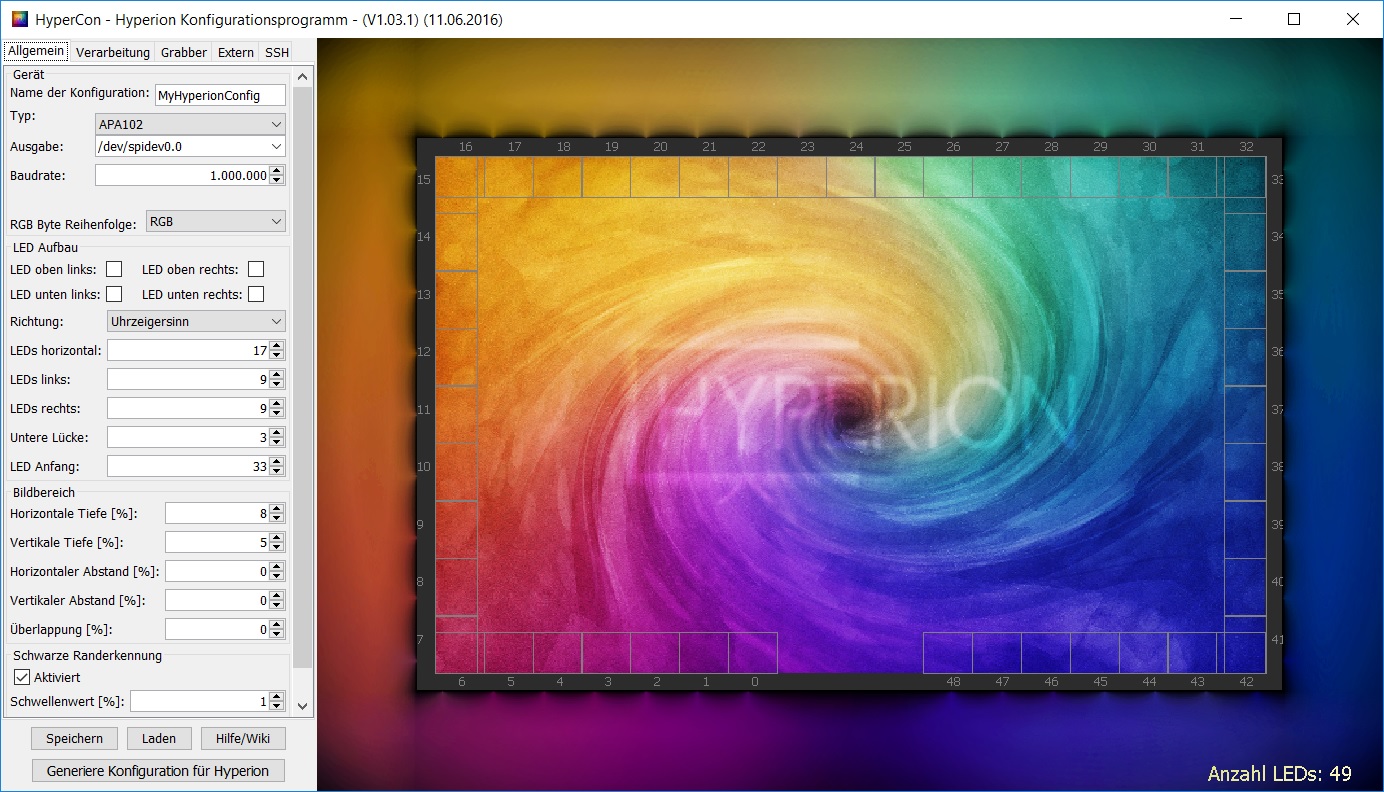The height and width of the screenshot is (792, 1384).
Task: Increase Schwellenwert percentage
Action: pyautogui.click(x=277, y=696)
